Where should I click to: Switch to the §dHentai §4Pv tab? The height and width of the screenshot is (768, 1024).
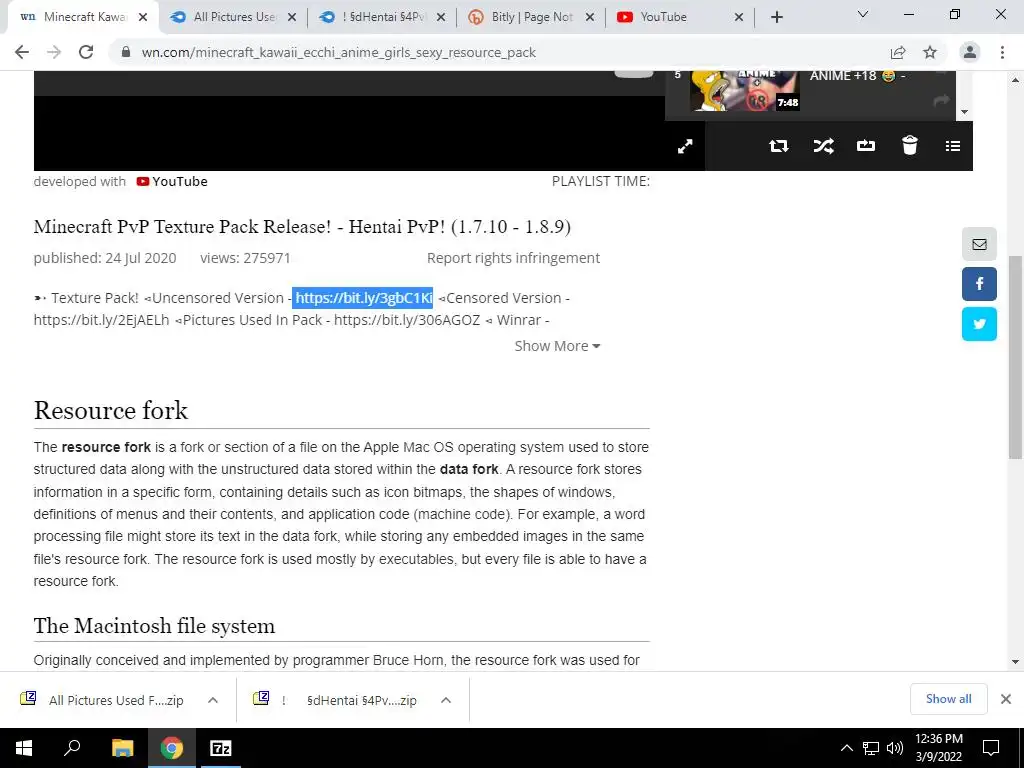pyautogui.click(x=383, y=17)
